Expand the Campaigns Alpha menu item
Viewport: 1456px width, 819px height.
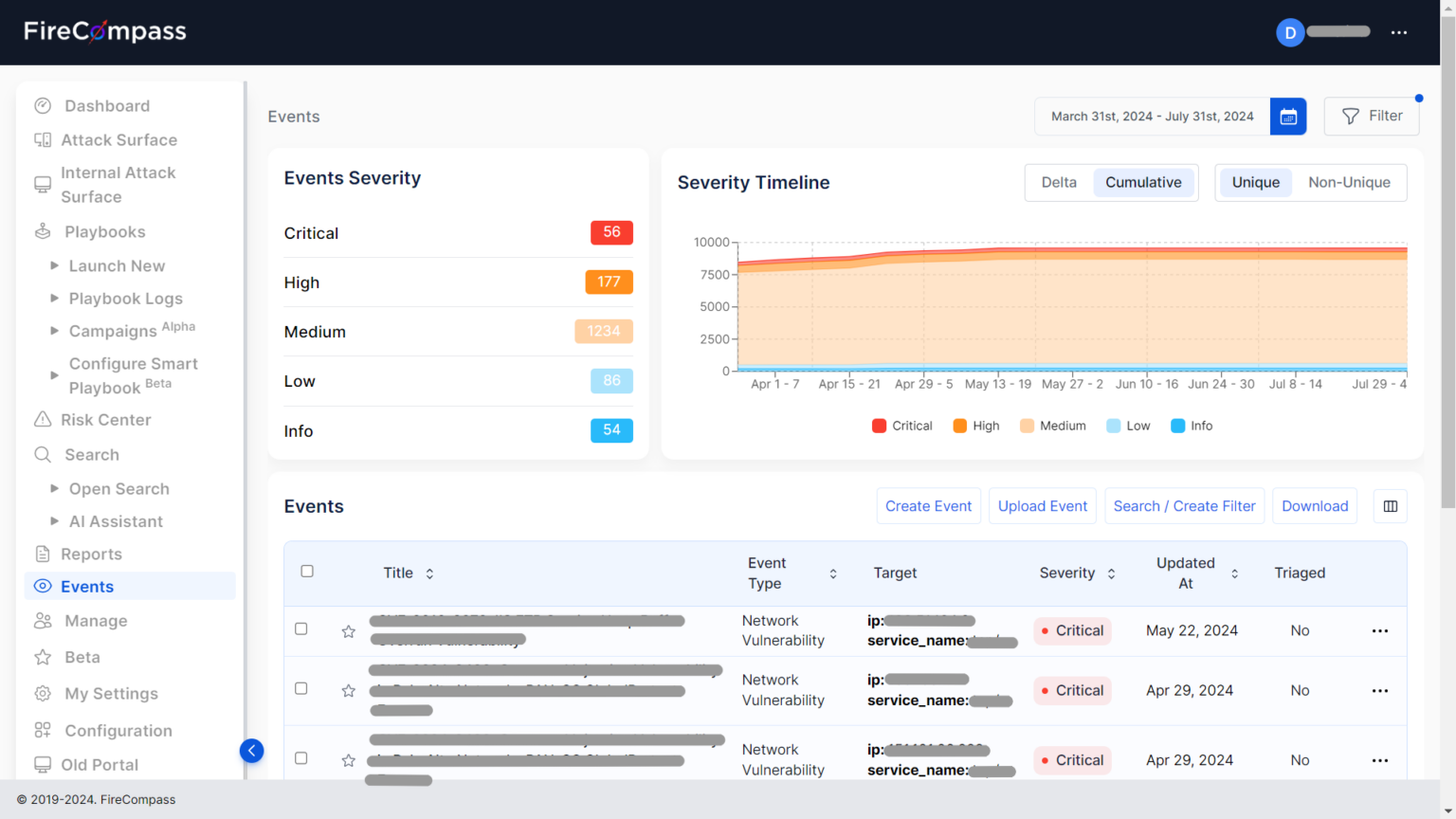click(x=113, y=331)
